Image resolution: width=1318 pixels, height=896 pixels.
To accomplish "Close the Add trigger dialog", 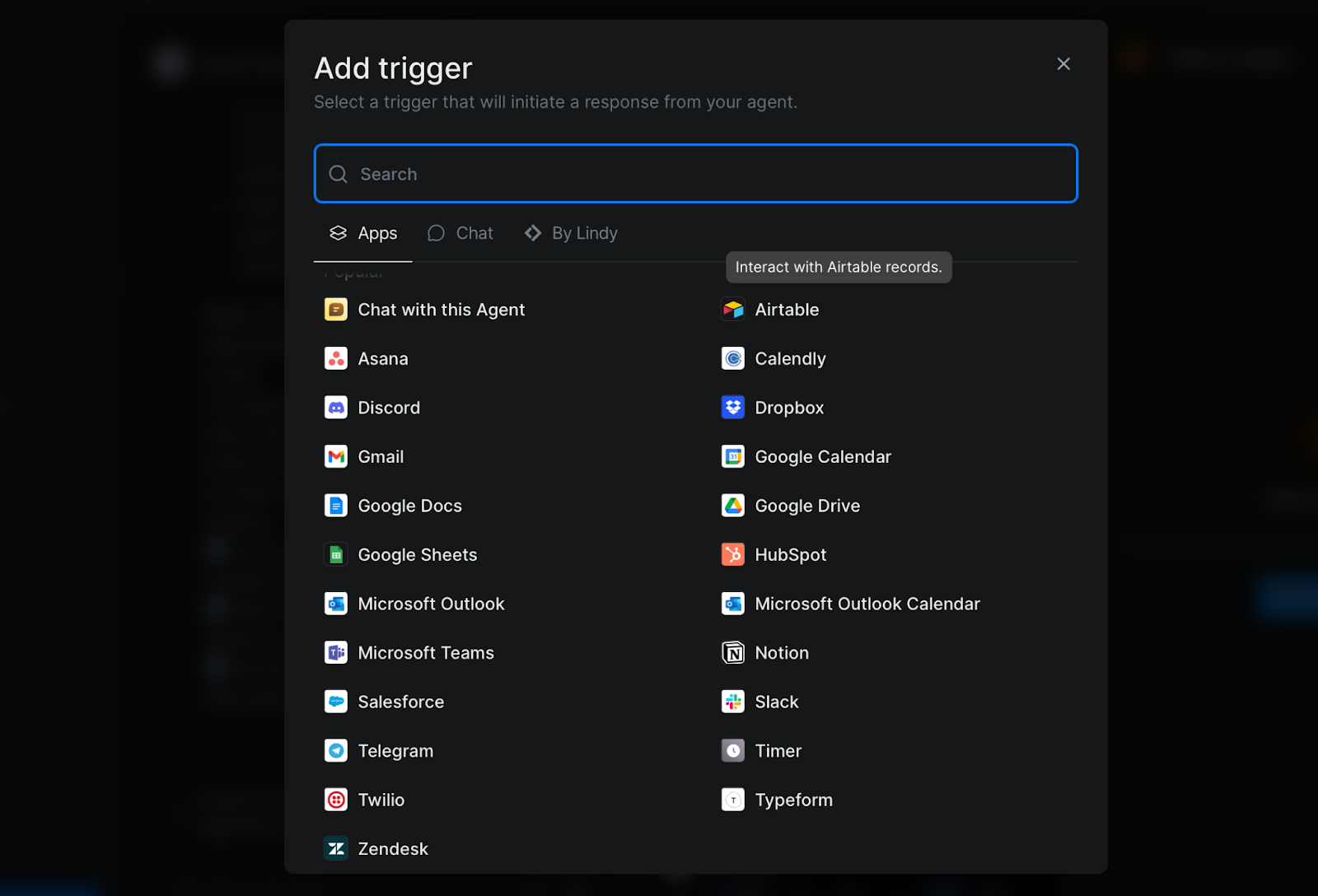I will [x=1063, y=64].
